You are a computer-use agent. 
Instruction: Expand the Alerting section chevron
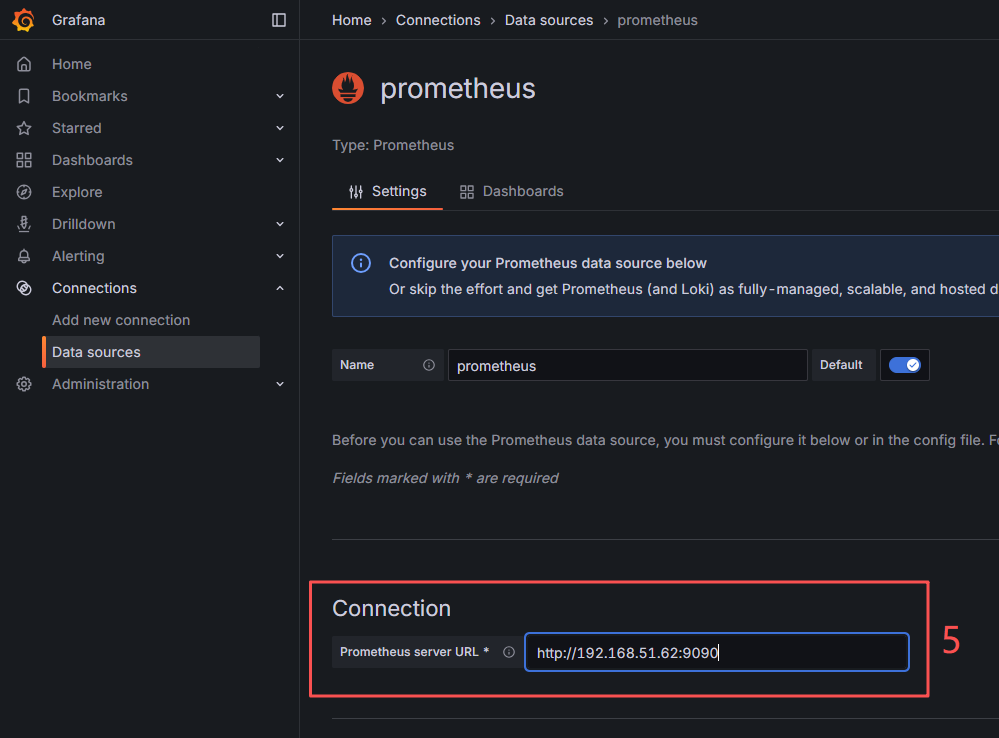click(280, 256)
